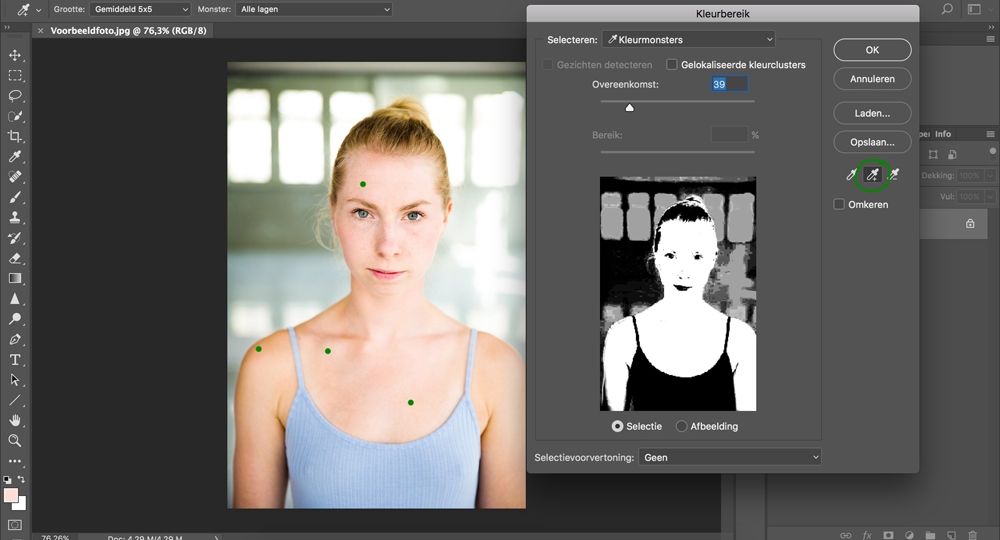The height and width of the screenshot is (540, 1000).
Task: Select the Move tool
Action: pos(15,55)
